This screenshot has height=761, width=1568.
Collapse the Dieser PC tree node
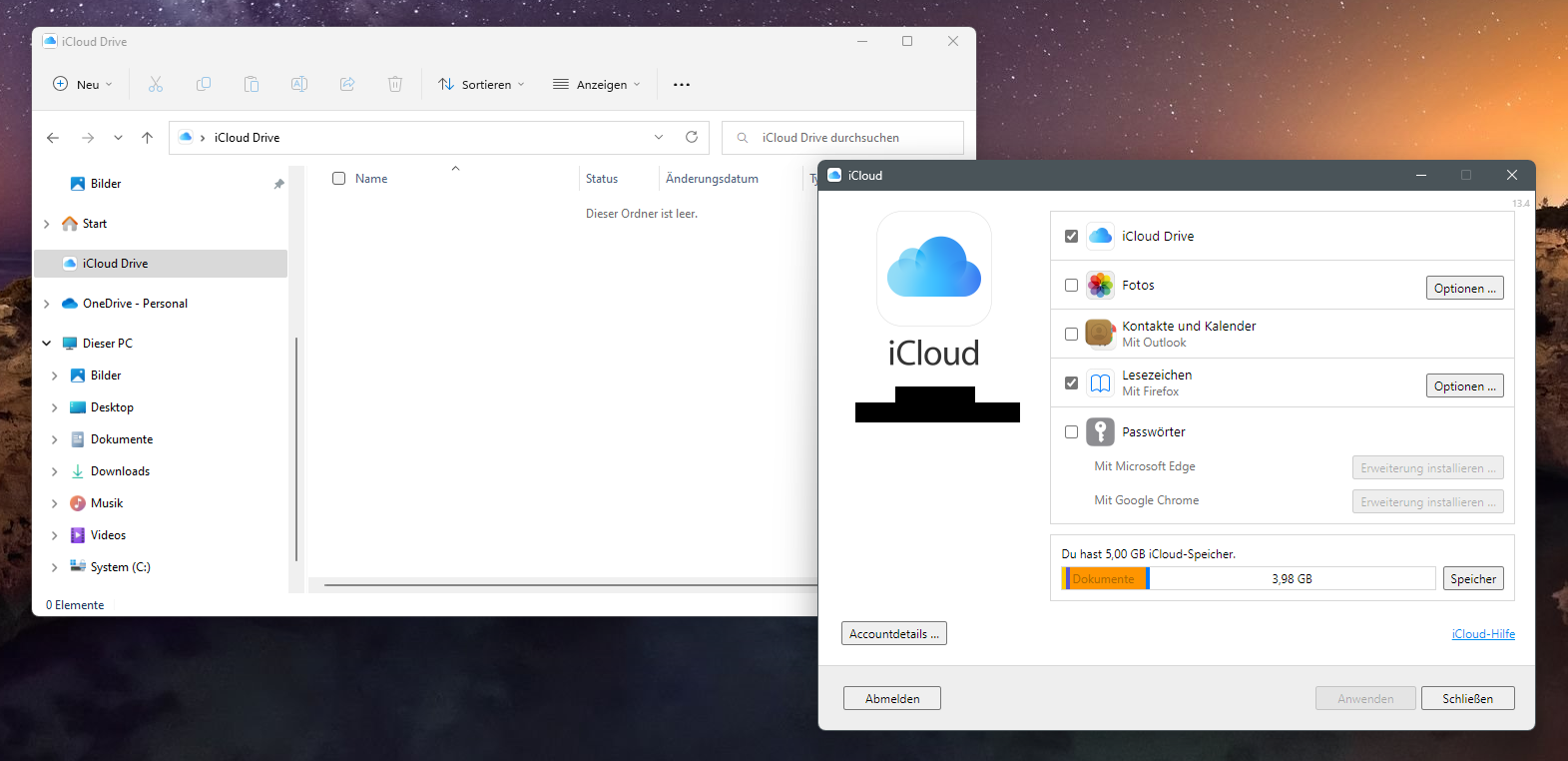[47, 344]
